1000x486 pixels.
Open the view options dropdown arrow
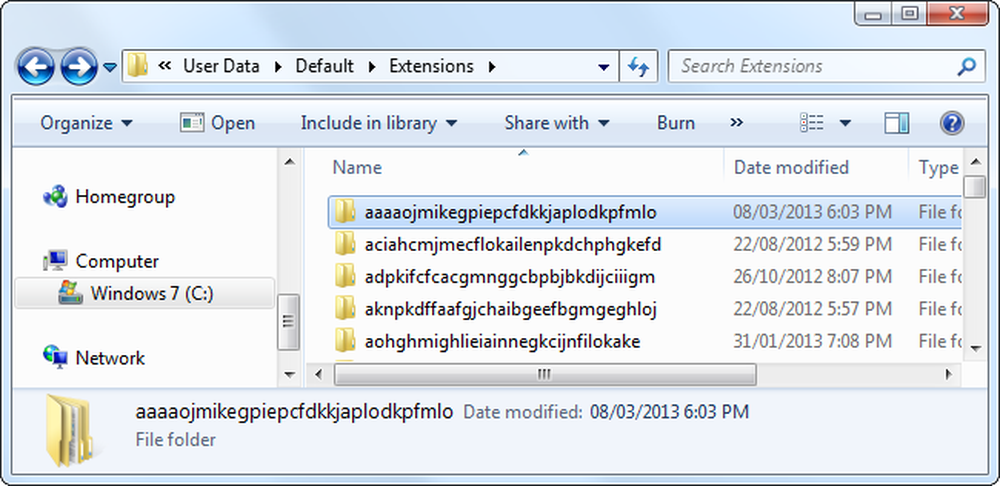pos(845,123)
